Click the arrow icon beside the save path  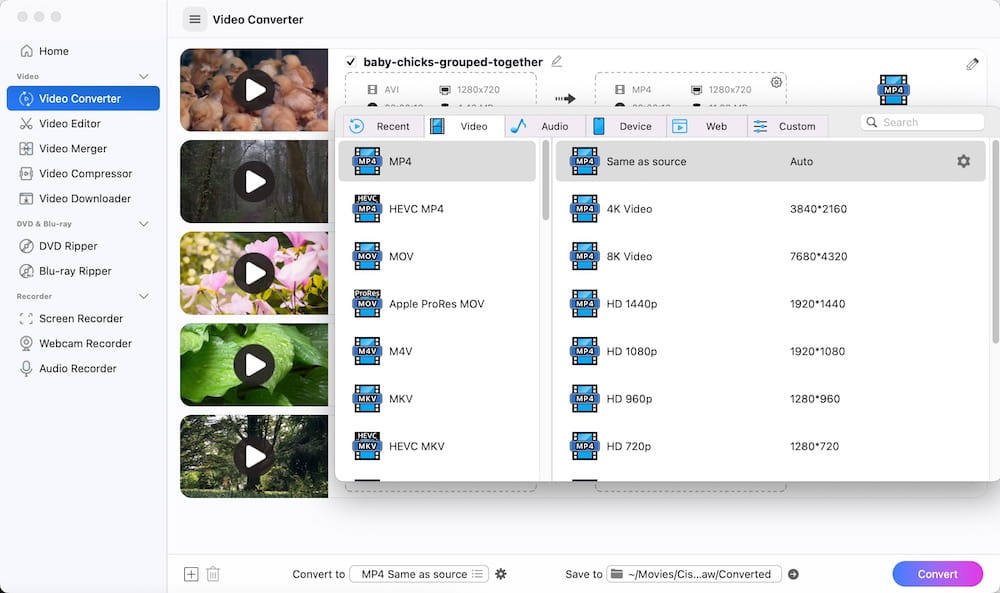793,574
